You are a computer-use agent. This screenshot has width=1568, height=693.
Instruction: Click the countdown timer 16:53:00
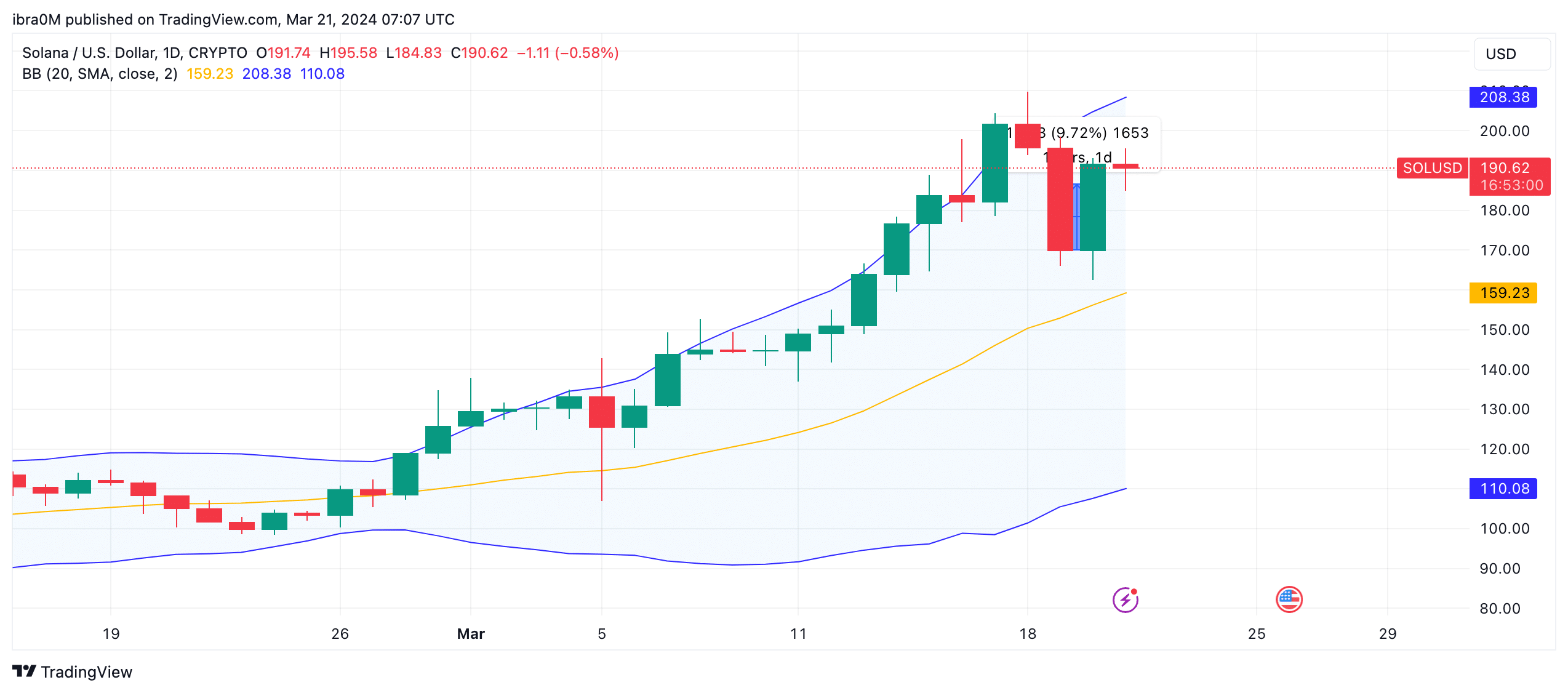tap(1511, 185)
